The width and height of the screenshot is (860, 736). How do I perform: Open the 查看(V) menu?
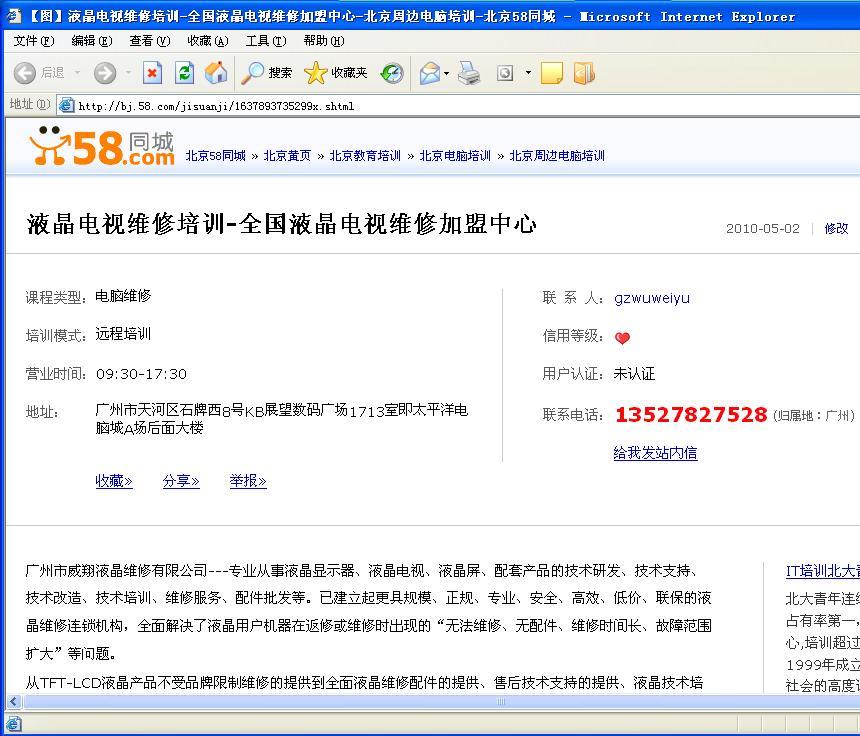tap(149, 41)
